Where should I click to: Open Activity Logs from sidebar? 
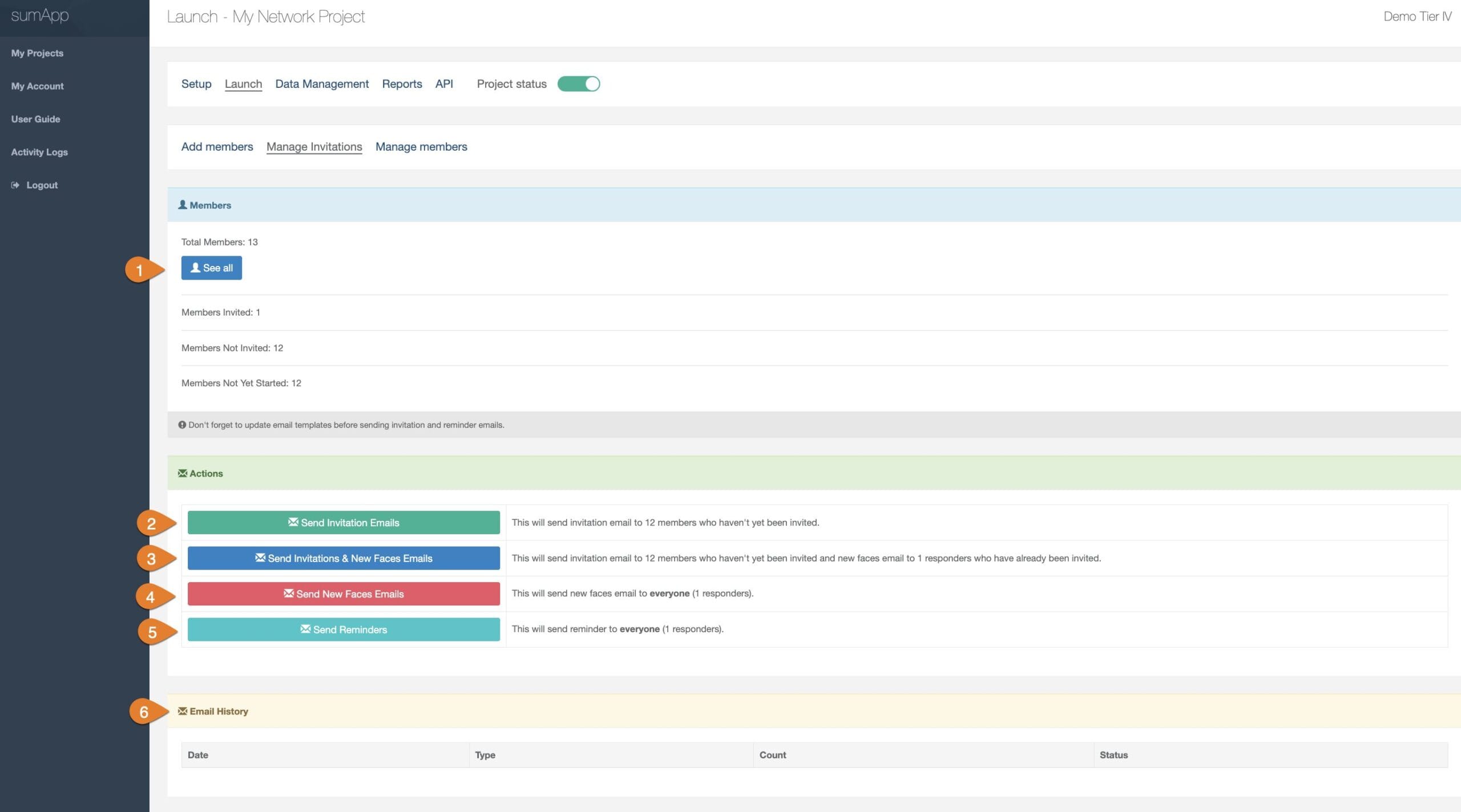point(39,152)
